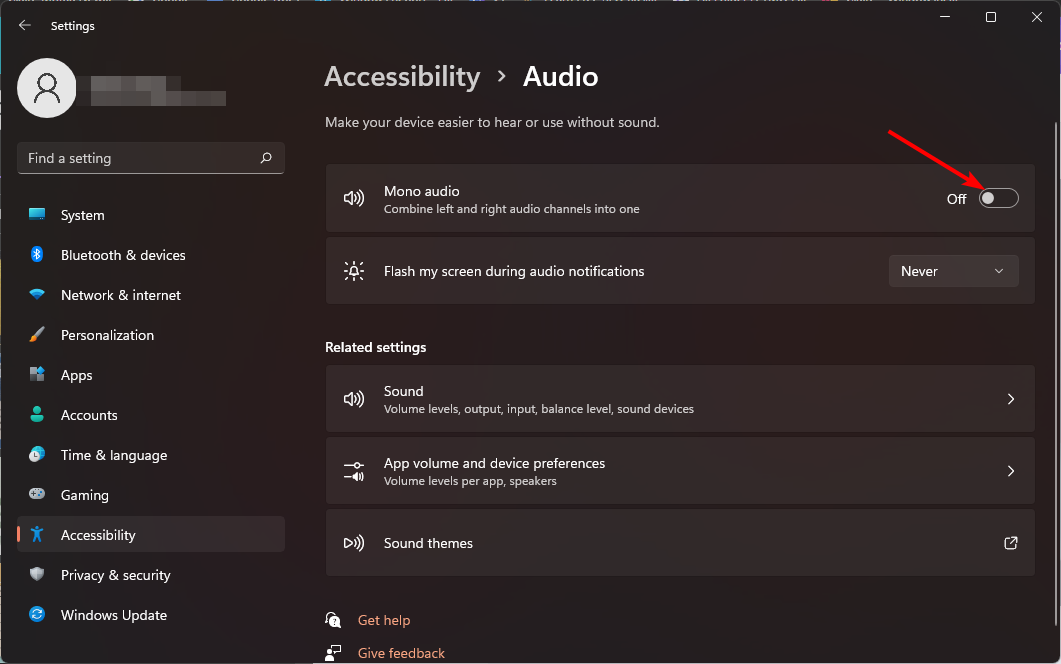Turn on the Mono audio toggle
Viewport: 1061px width, 664px height.
(998, 198)
